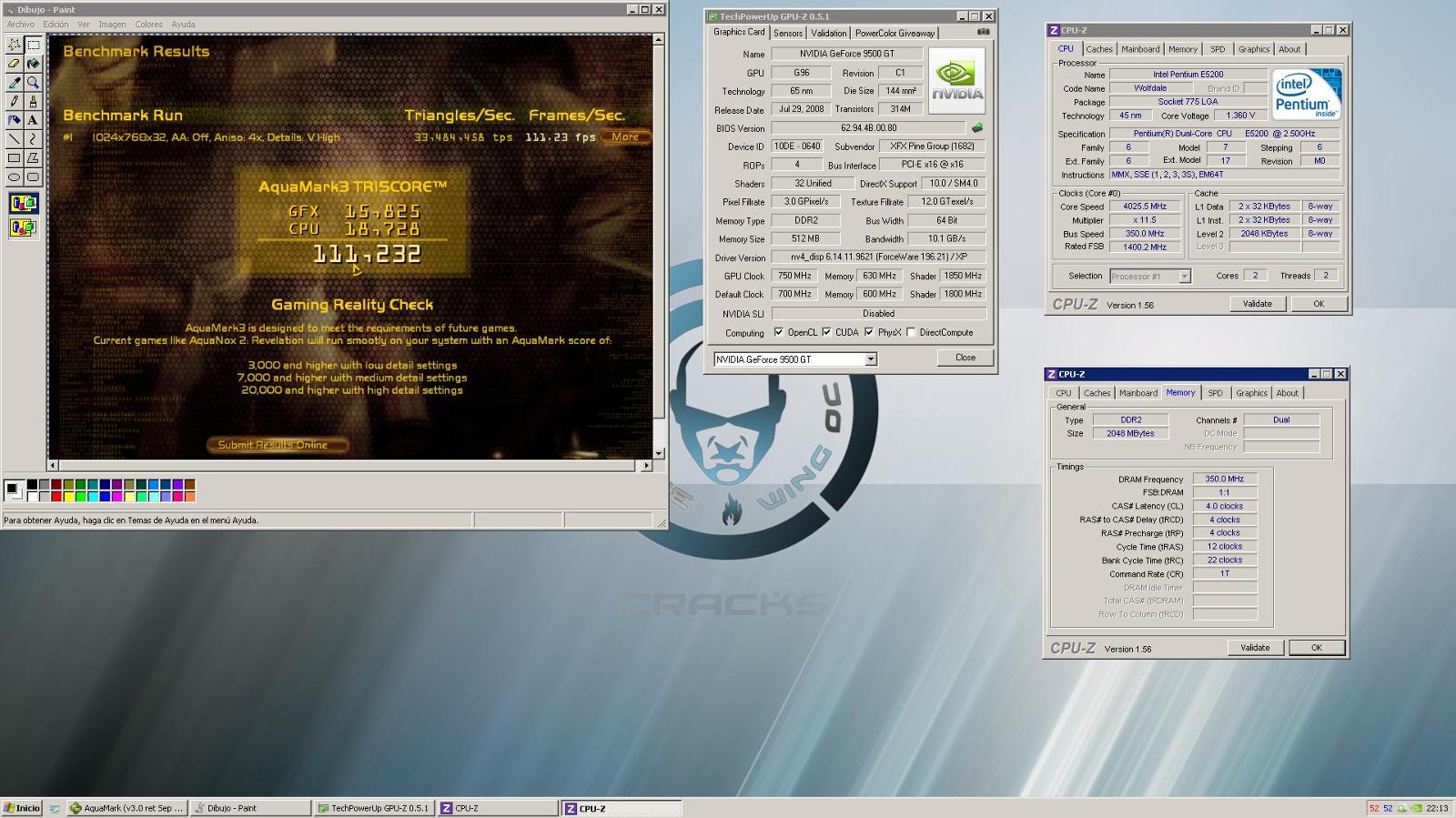The height and width of the screenshot is (818, 1456).
Task: Select the red color swatch in Paint palette
Action: tap(56, 496)
